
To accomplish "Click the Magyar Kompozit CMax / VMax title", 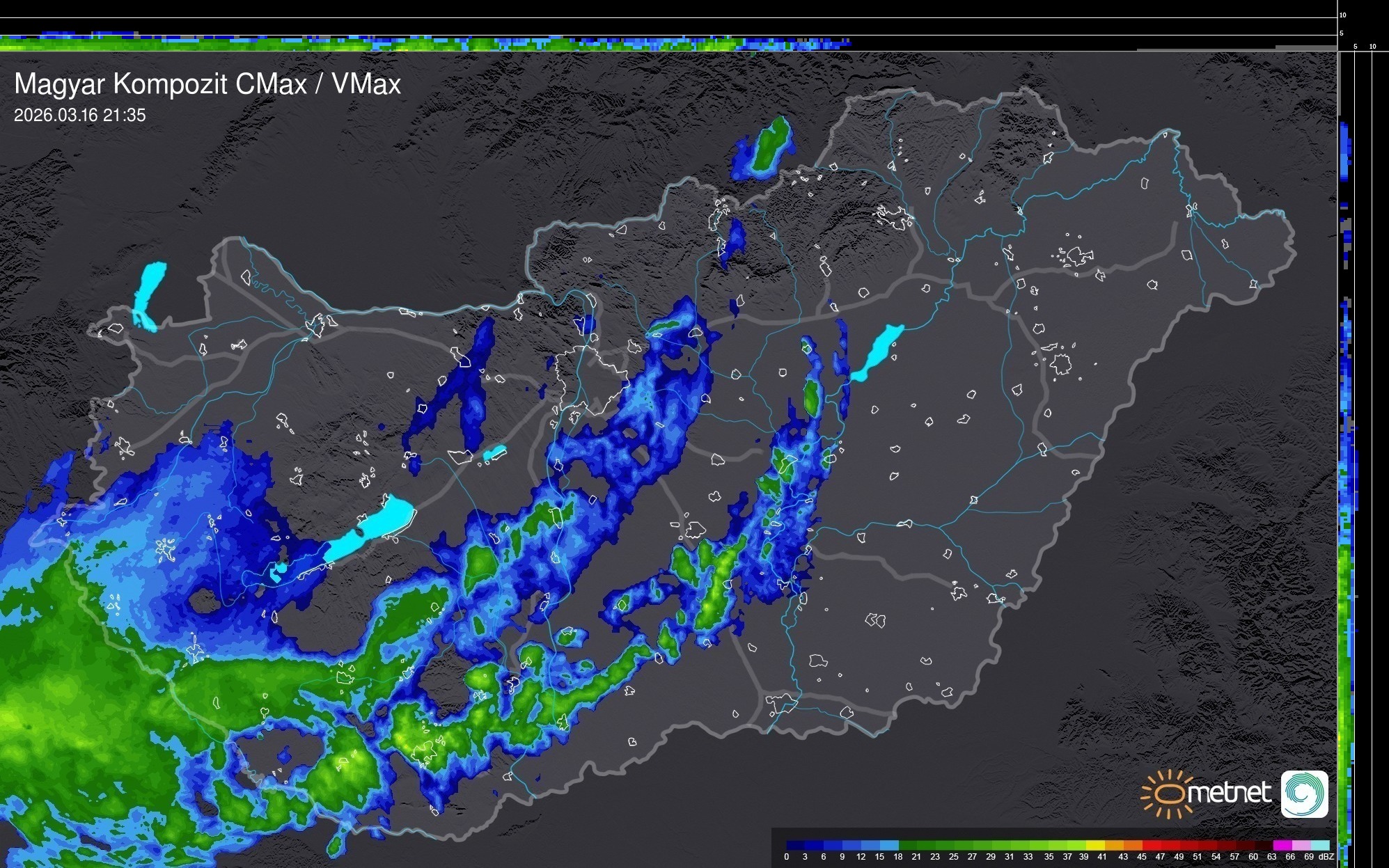I will click(207, 84).
